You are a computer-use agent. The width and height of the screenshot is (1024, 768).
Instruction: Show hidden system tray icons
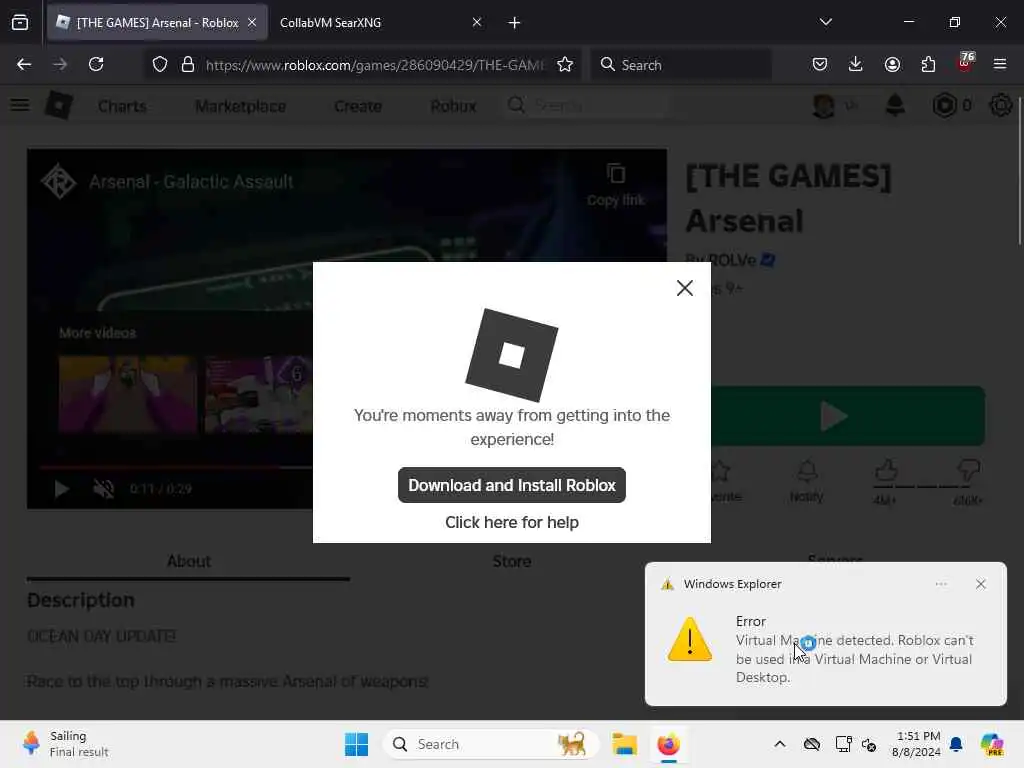[780, 744]
